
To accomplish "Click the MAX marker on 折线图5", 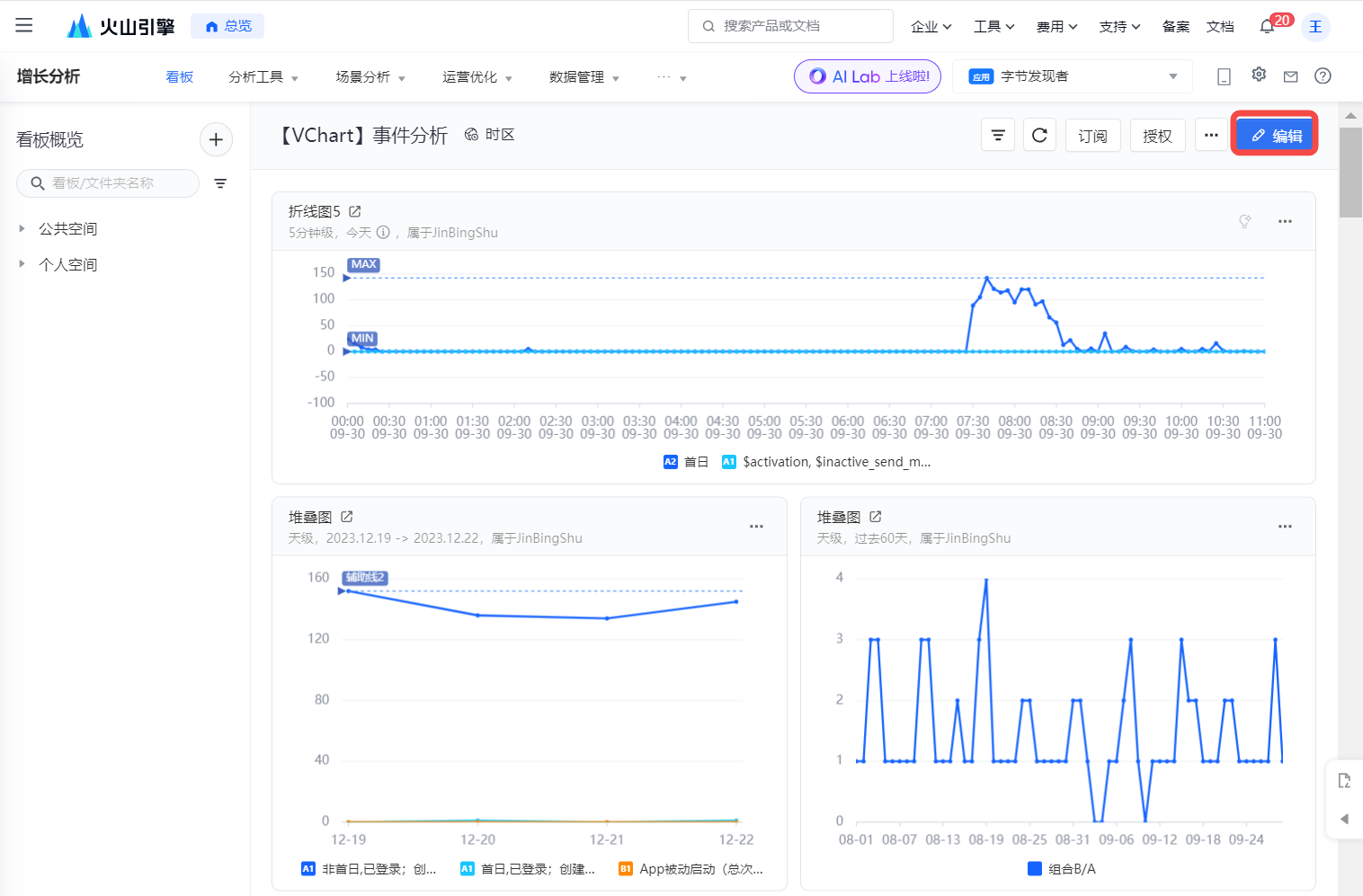I will click(363, 264).
